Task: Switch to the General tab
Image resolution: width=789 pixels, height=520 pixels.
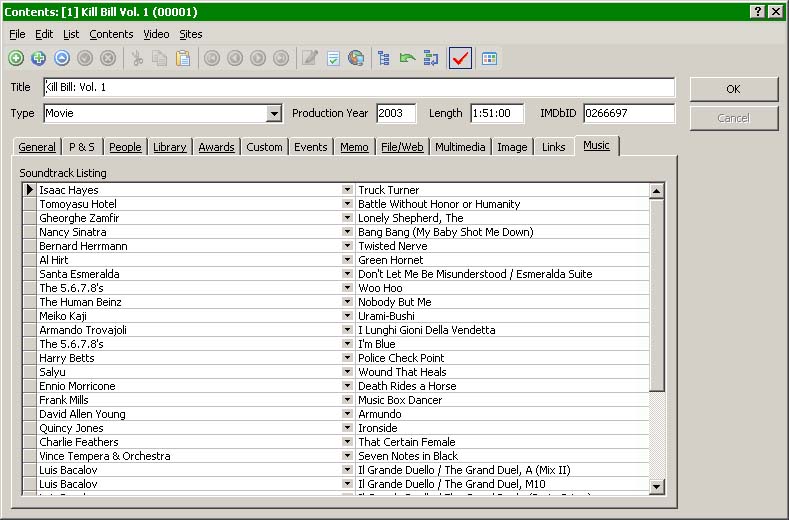Action: pyautogui.click(x=37, y=147)
